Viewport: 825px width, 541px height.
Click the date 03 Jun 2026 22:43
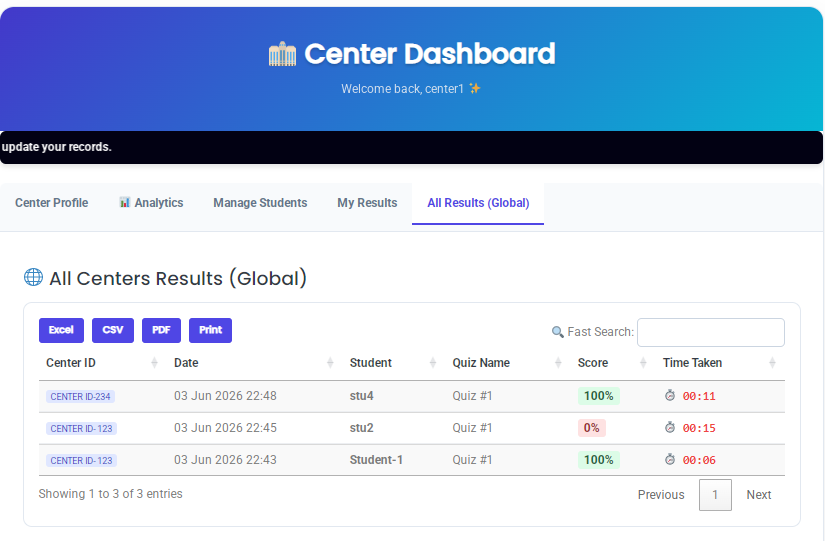point(225,460)
